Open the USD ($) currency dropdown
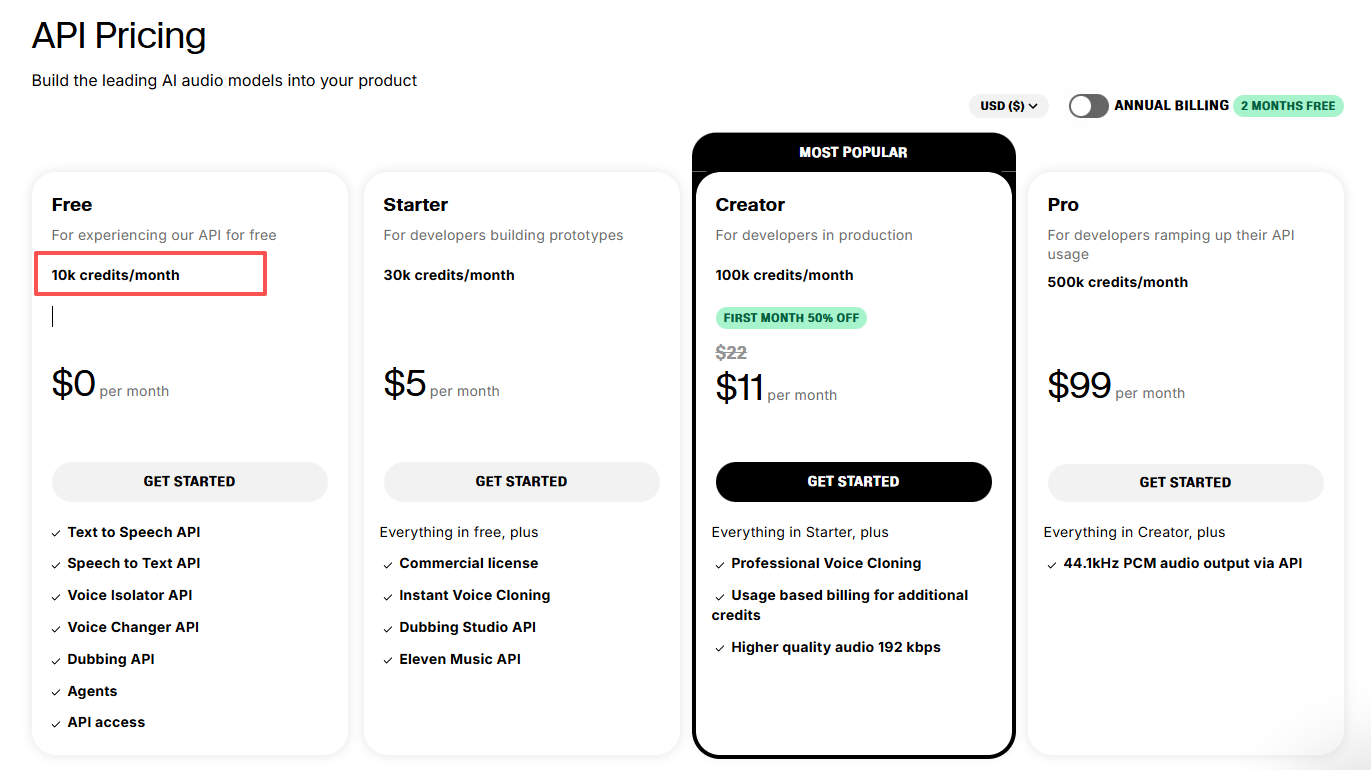 (x=1008, y=106)
